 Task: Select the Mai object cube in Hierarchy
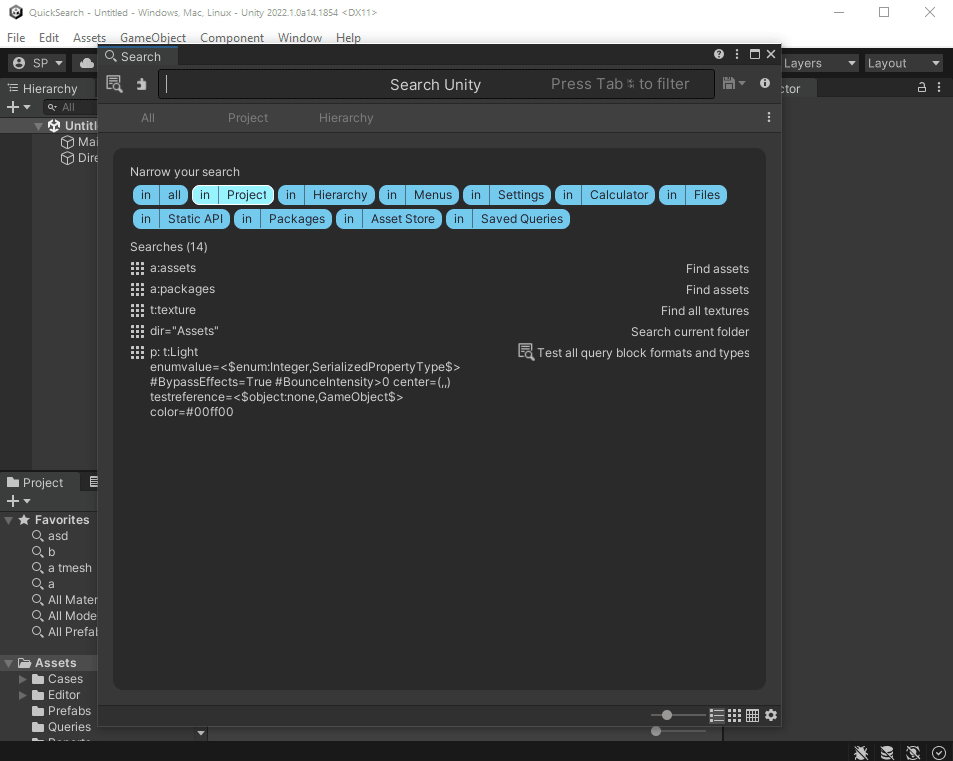(x=67, y=142)
